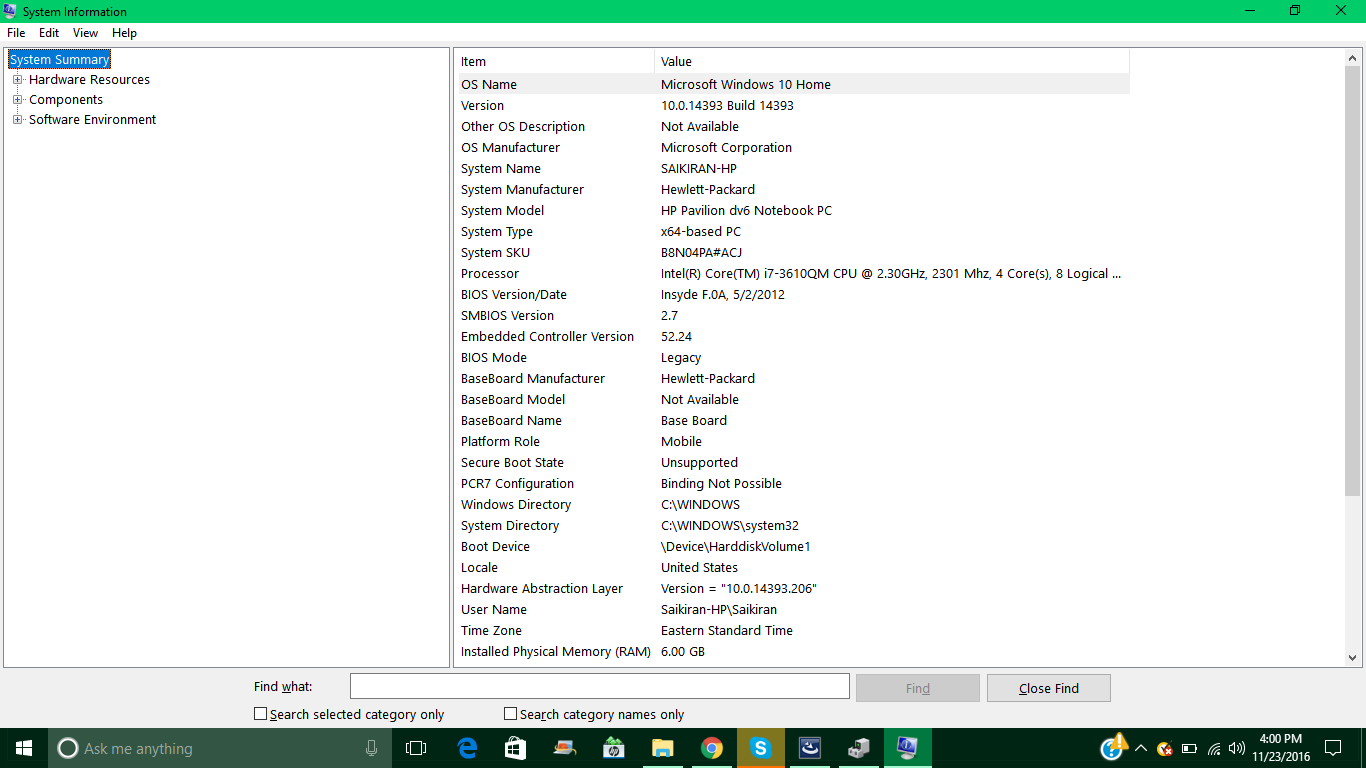Expand the Components tree node
Image resolution: width=1366 pixels, height=768 pixels.
pos(17,100)
